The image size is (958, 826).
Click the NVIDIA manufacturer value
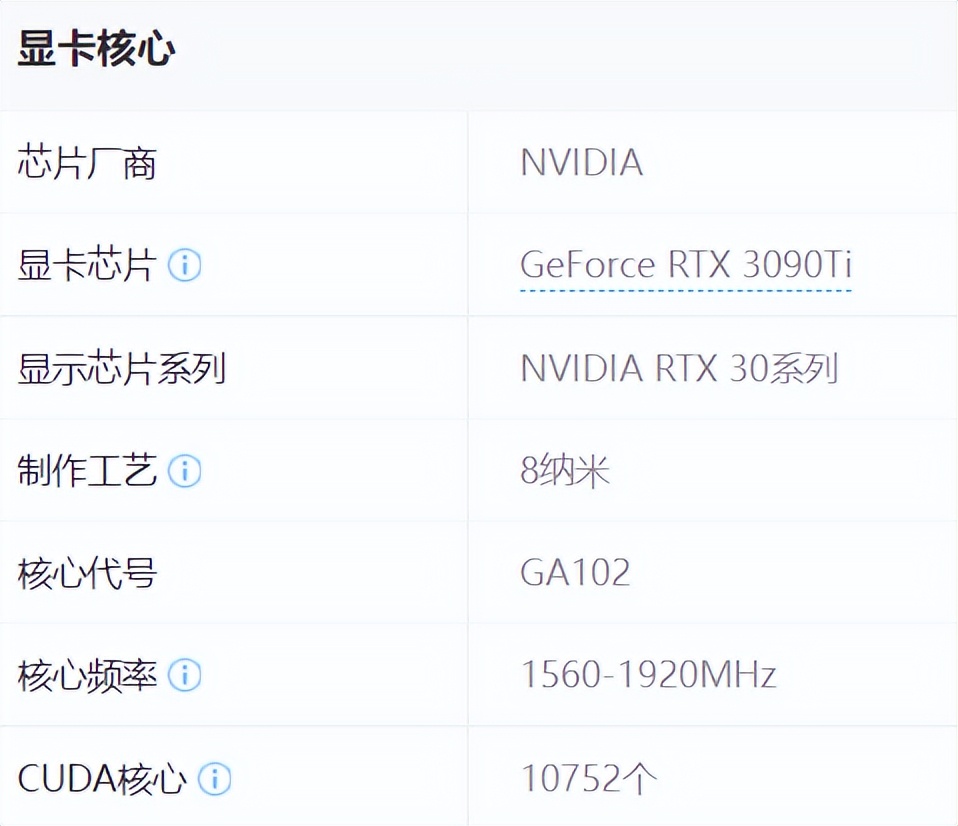point(581,163)
